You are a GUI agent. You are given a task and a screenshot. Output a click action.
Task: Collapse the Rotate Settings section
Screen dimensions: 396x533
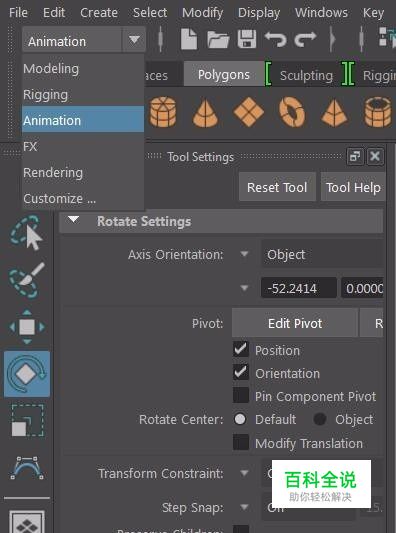(73, 220)
